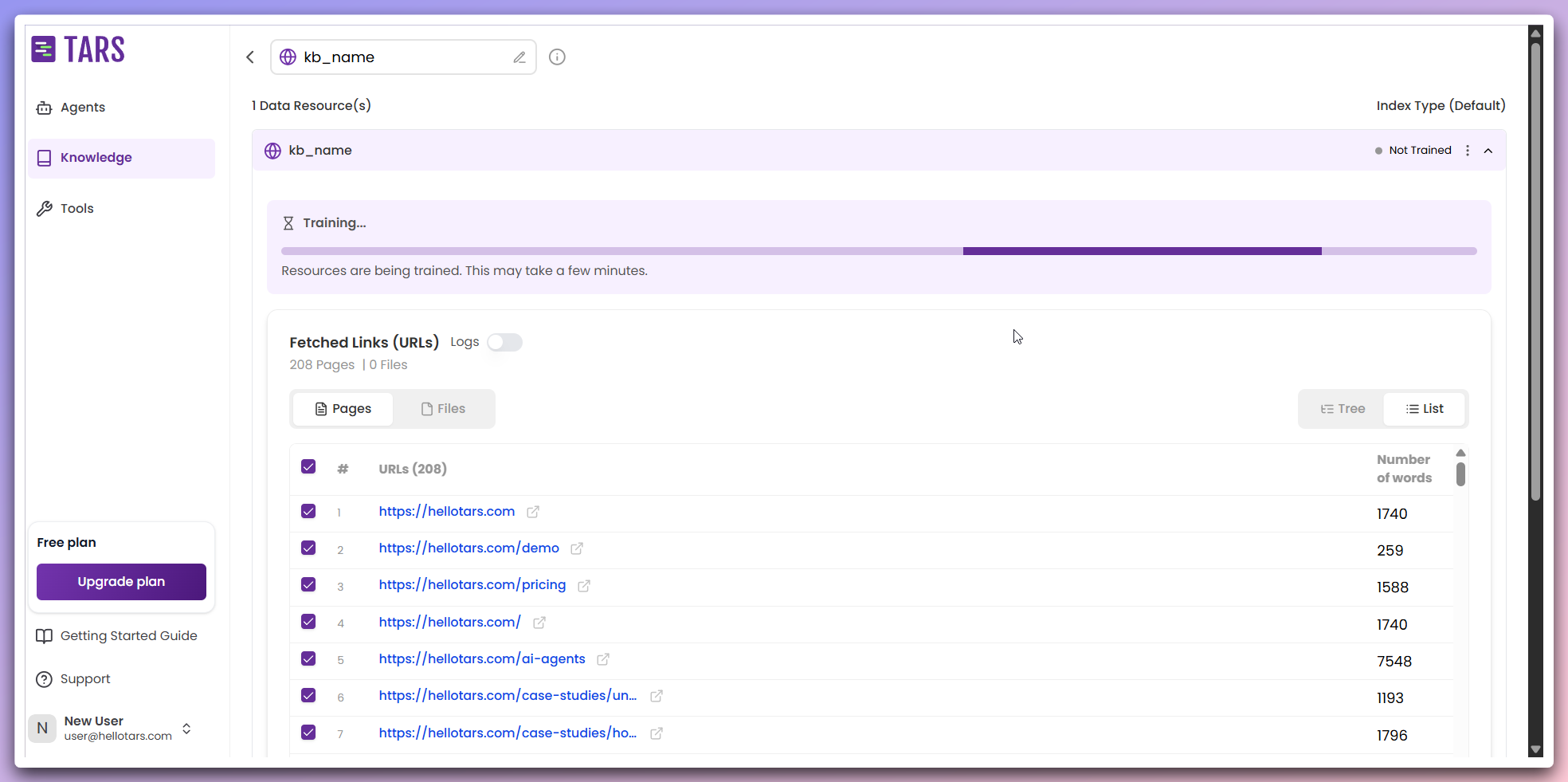1568x782 pixels.
Task: Open the https://hellotars.com/pricing link
Action: click(472, 585)
